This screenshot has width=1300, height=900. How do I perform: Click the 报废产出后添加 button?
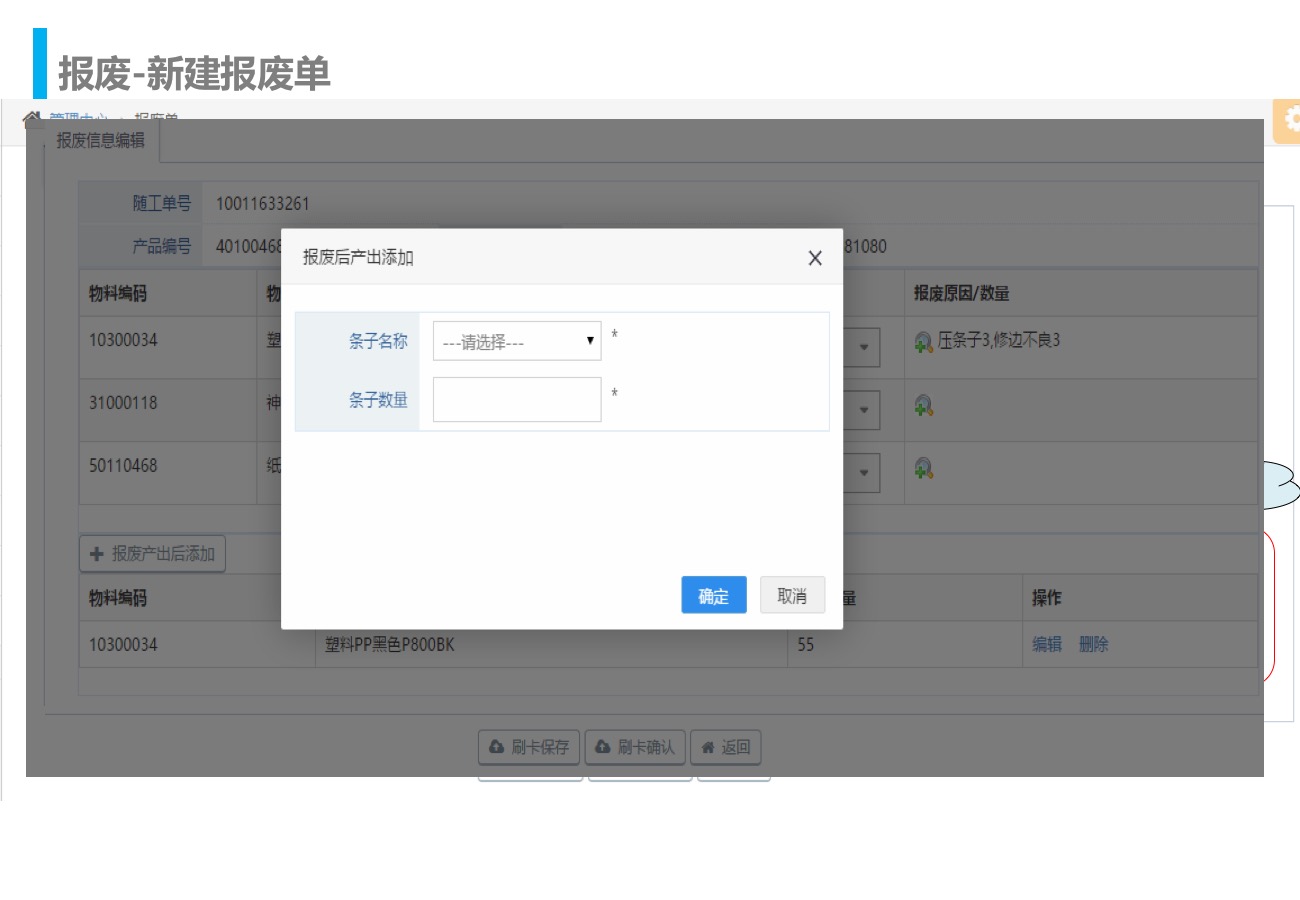pos(153,553)
